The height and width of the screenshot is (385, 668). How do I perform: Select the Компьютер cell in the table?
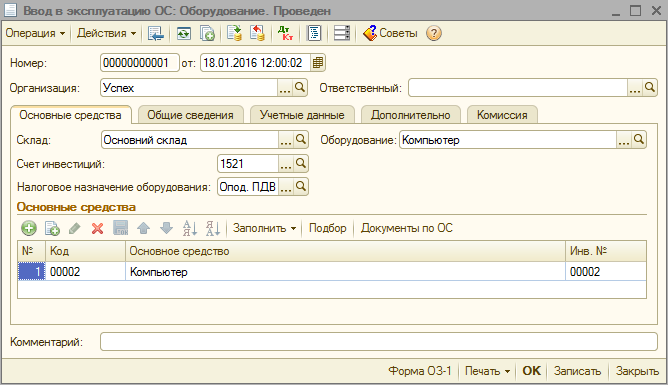[346, 272]
